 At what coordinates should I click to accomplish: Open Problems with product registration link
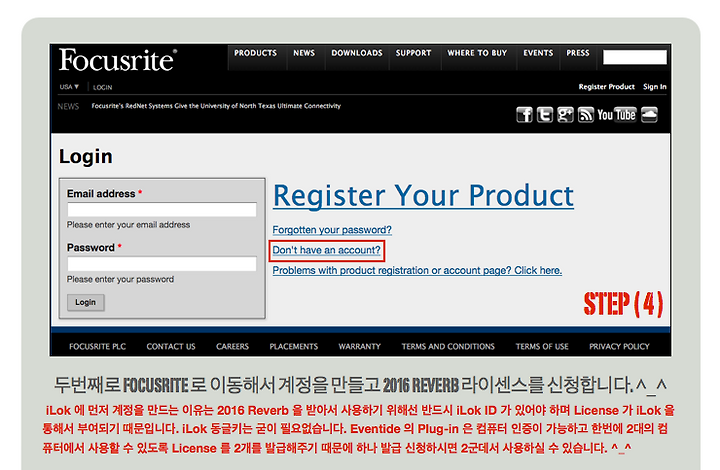417,270
